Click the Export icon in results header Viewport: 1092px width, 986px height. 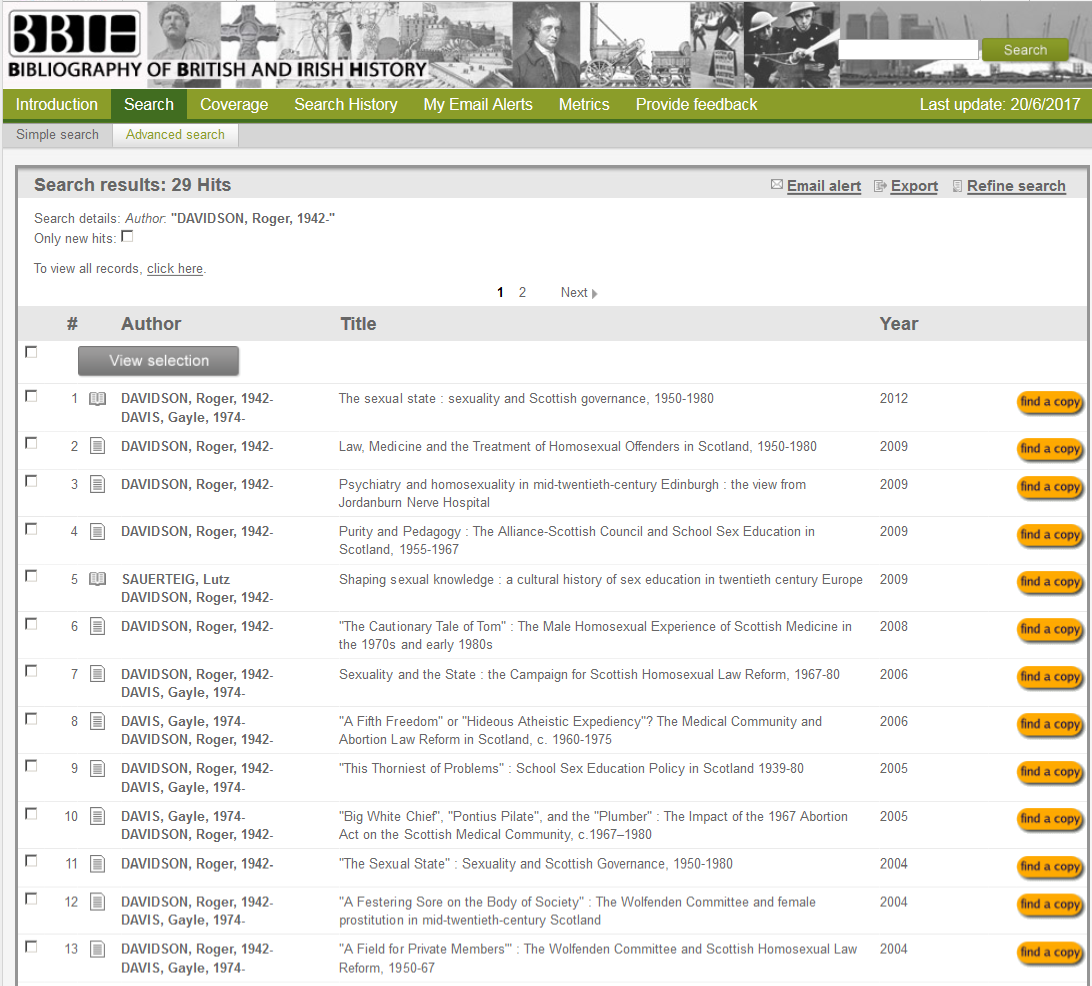point(880,186)
